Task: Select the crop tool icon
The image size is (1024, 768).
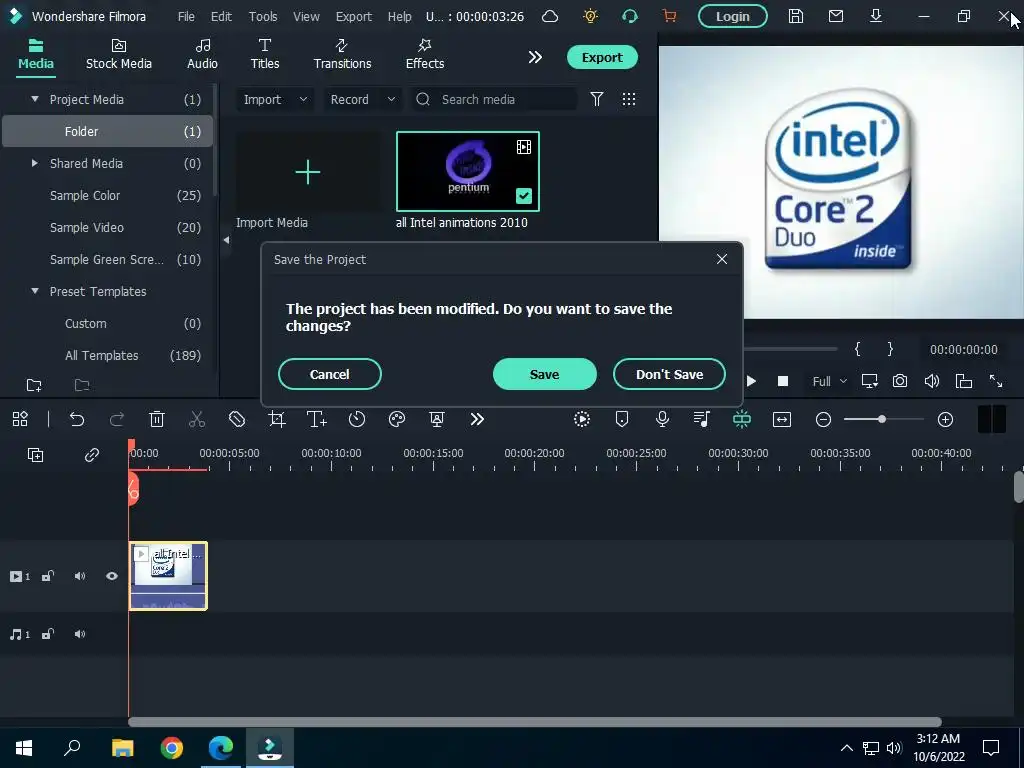Action: [277, 419]
